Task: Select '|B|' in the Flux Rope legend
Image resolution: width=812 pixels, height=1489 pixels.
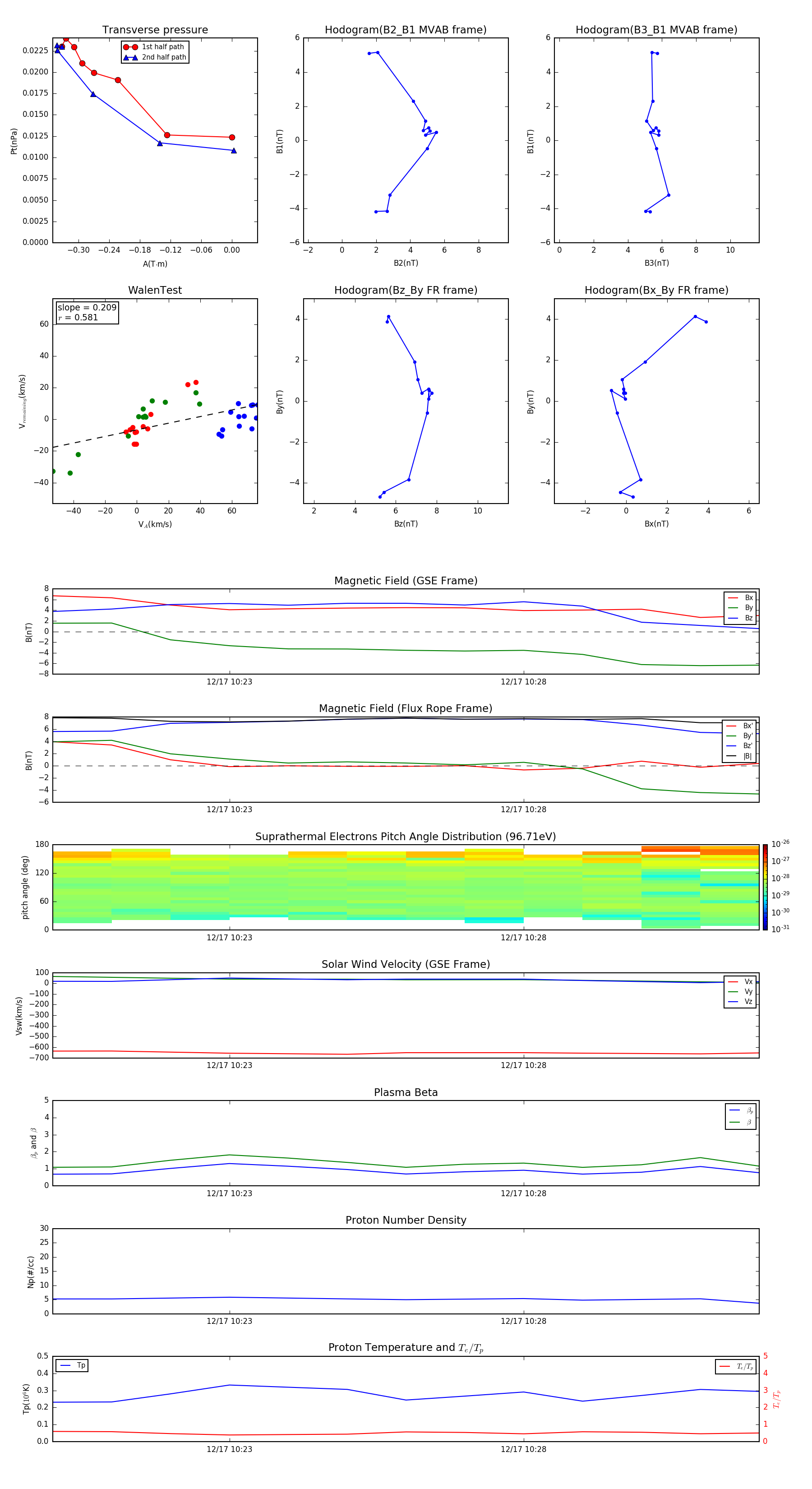Action: (740, 756)
